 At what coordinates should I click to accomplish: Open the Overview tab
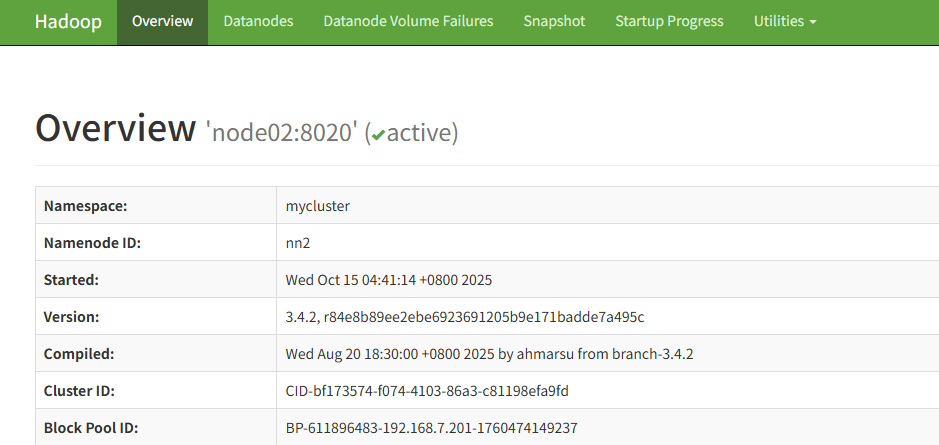[x=162, y=21]
